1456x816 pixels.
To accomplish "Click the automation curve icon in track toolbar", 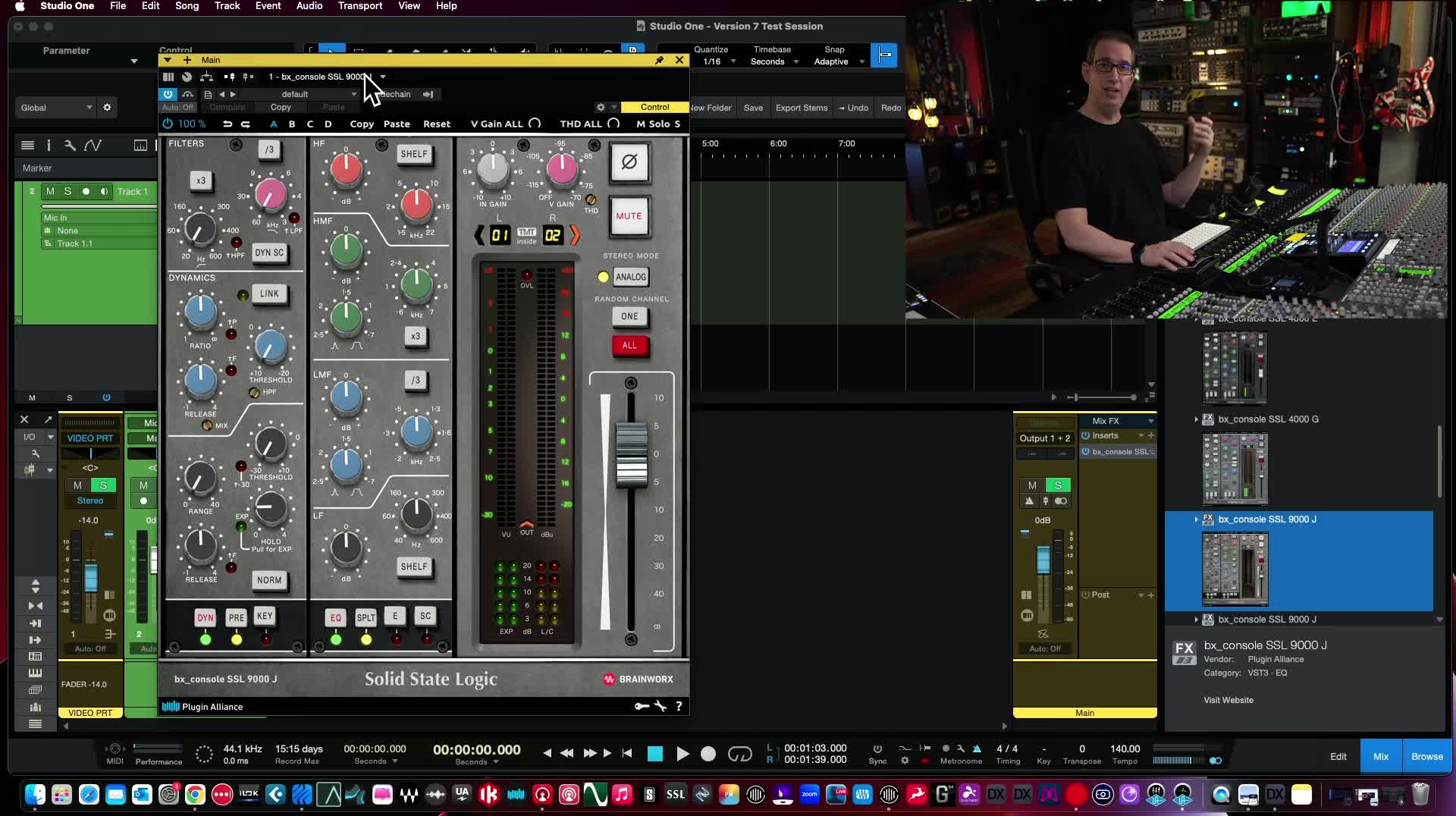I will 93,146.
